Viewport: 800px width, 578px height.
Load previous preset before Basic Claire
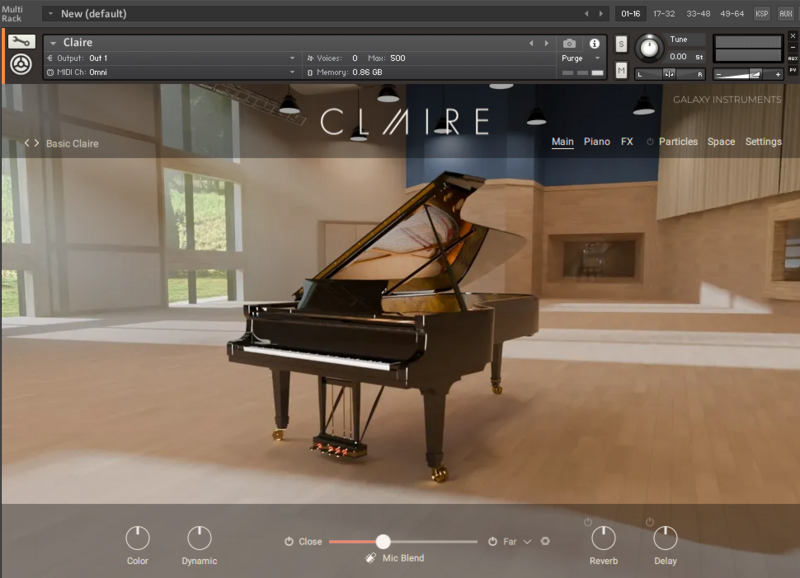27,143
